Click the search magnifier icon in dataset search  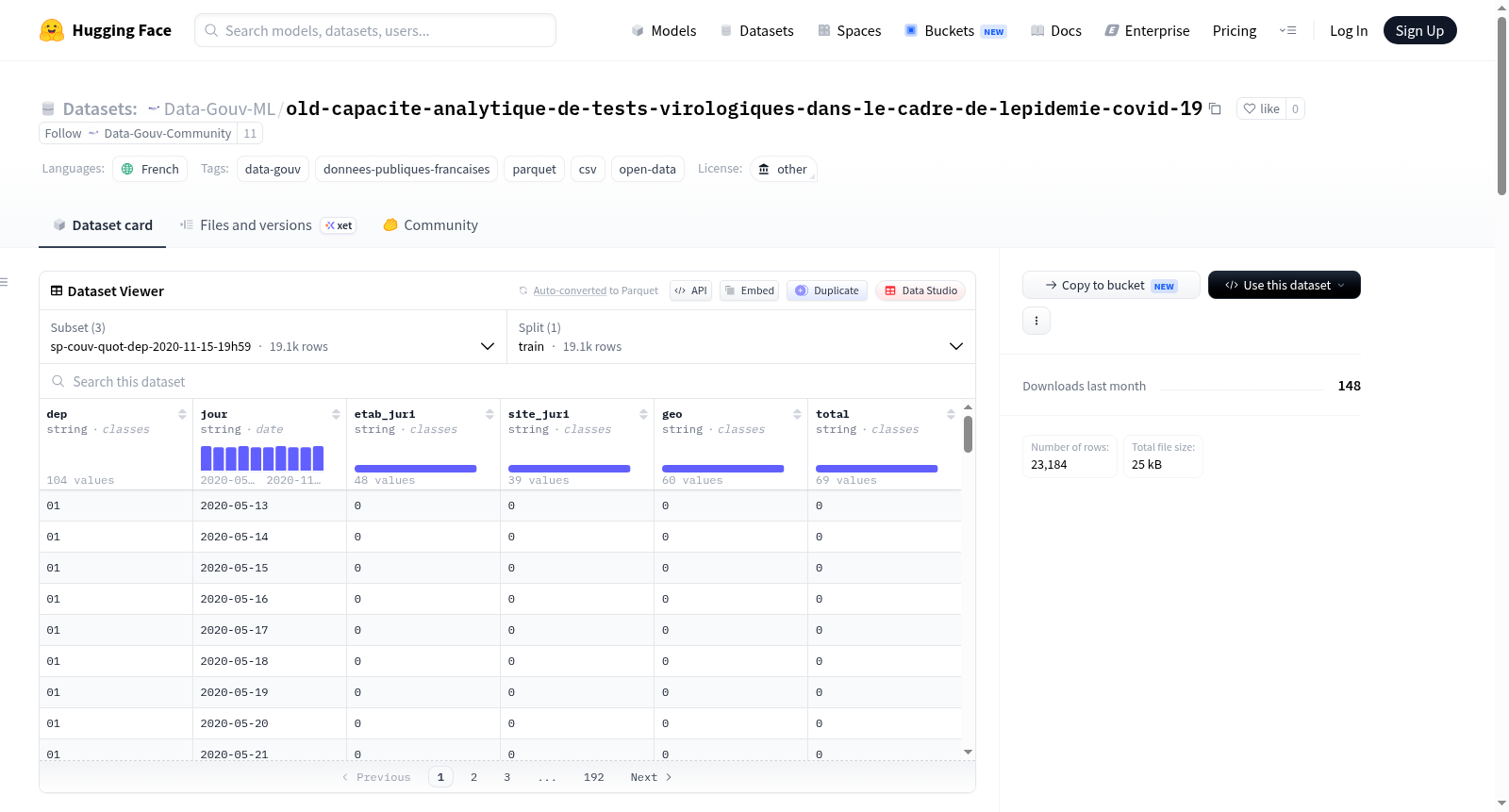point(58,381)
